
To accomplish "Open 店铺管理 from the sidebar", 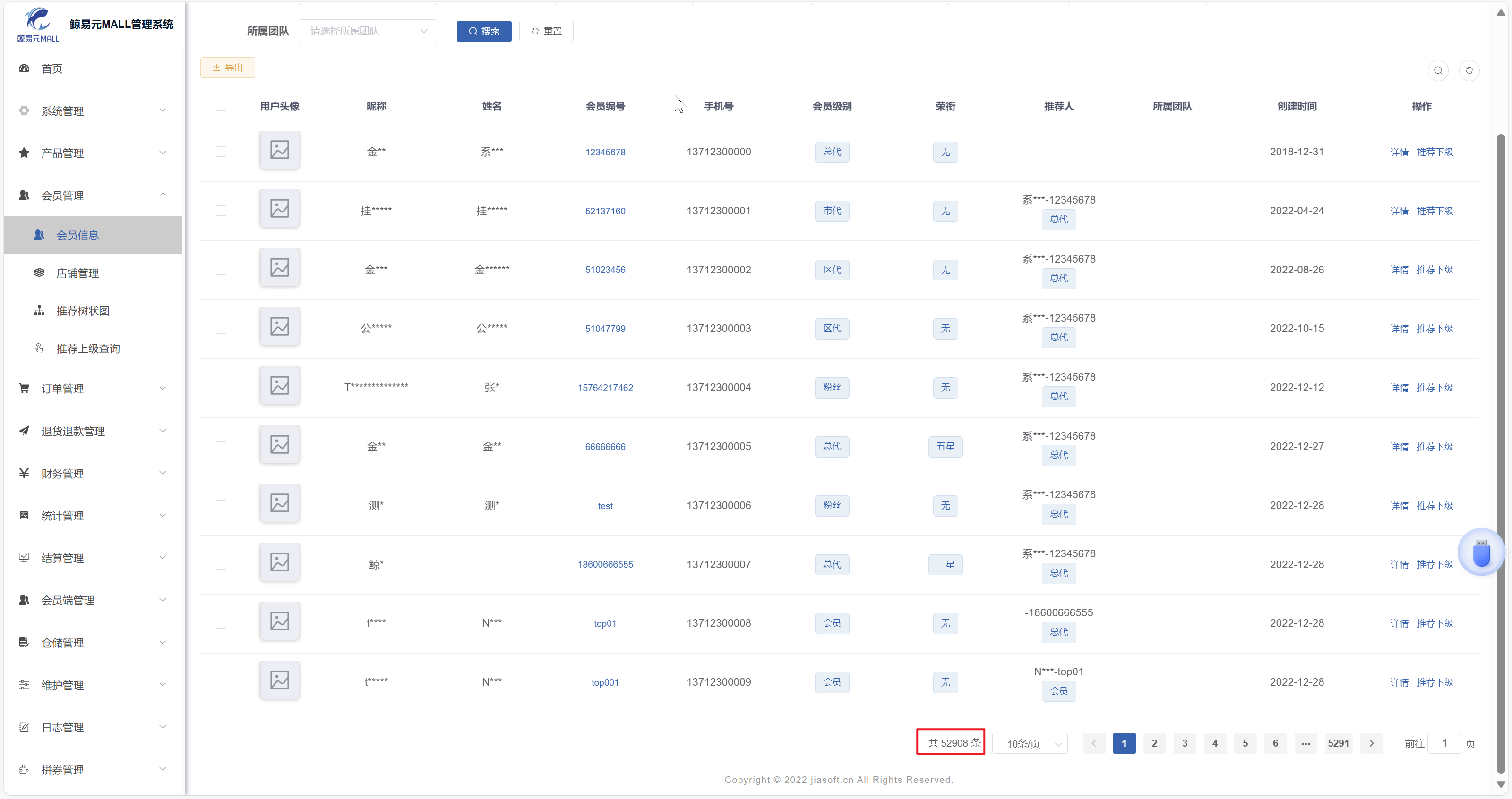I will tap(77, 273).
